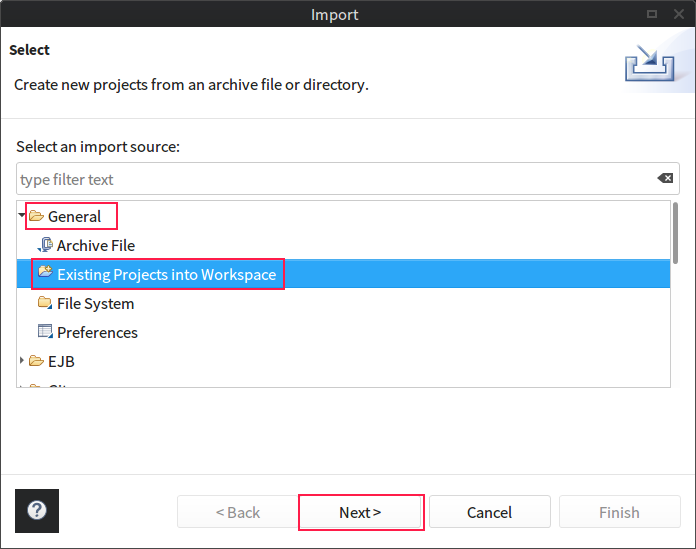Click the File System folder icon
This screenshot has width=696, height=549.
coord(45,303)
